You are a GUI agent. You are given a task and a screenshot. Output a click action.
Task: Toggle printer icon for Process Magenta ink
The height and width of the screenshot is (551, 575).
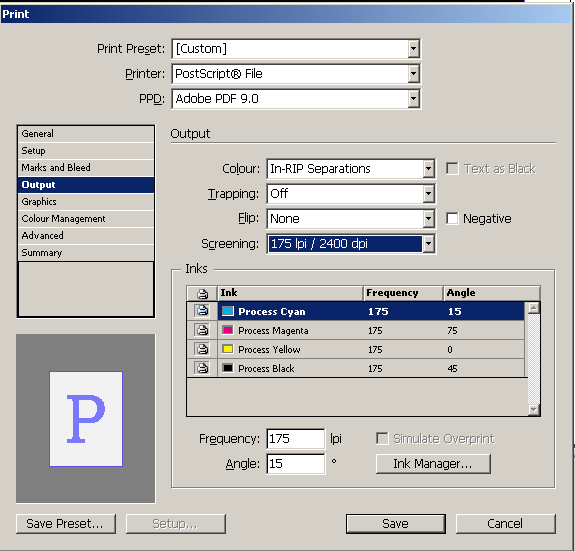pyautogui.click(x=202, y=330)
